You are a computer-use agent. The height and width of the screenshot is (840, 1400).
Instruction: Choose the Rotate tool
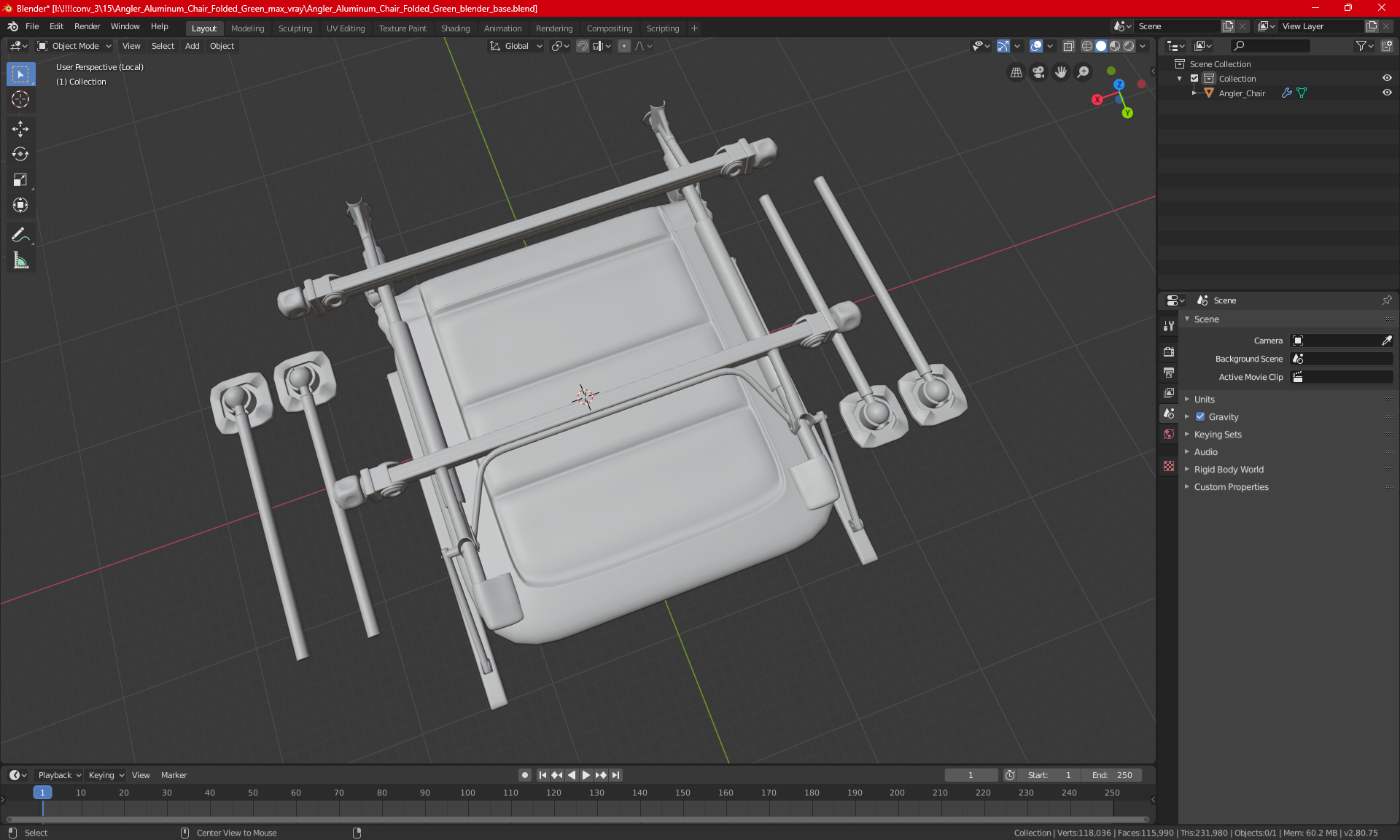20,155
